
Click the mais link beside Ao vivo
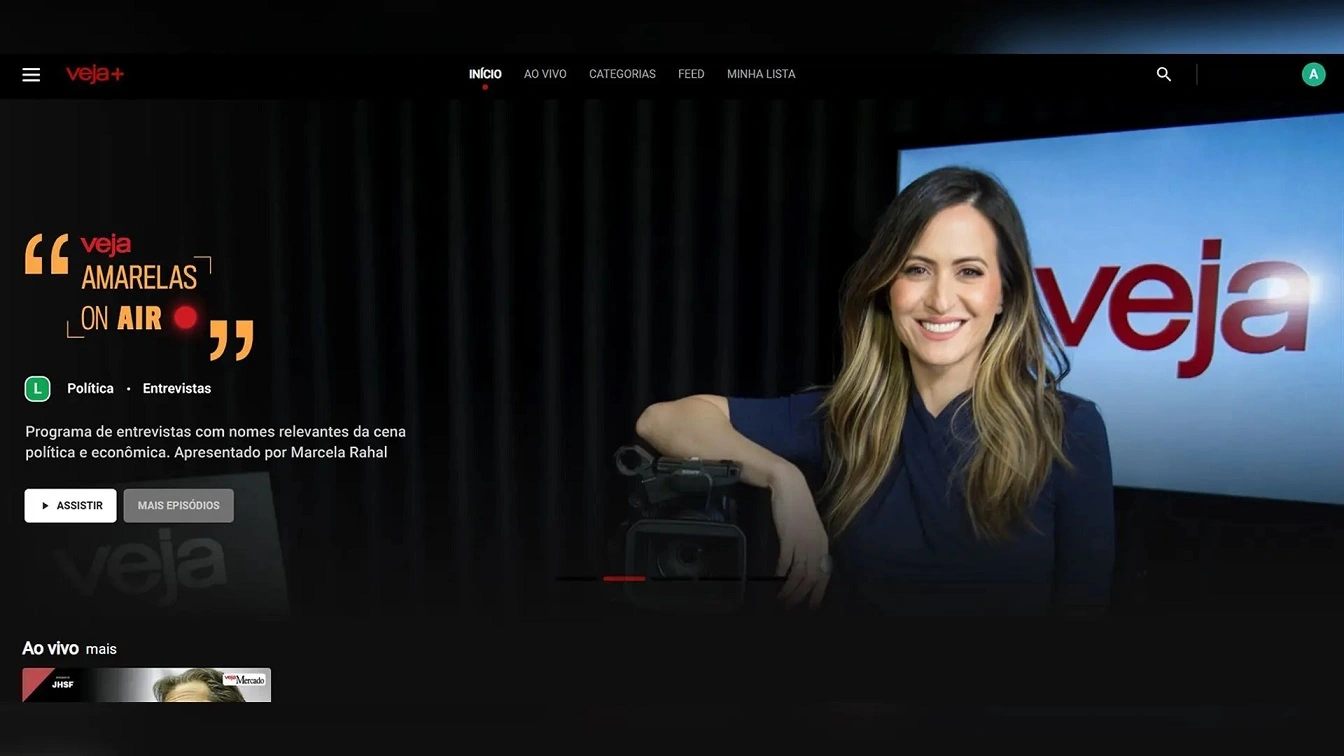101,650
